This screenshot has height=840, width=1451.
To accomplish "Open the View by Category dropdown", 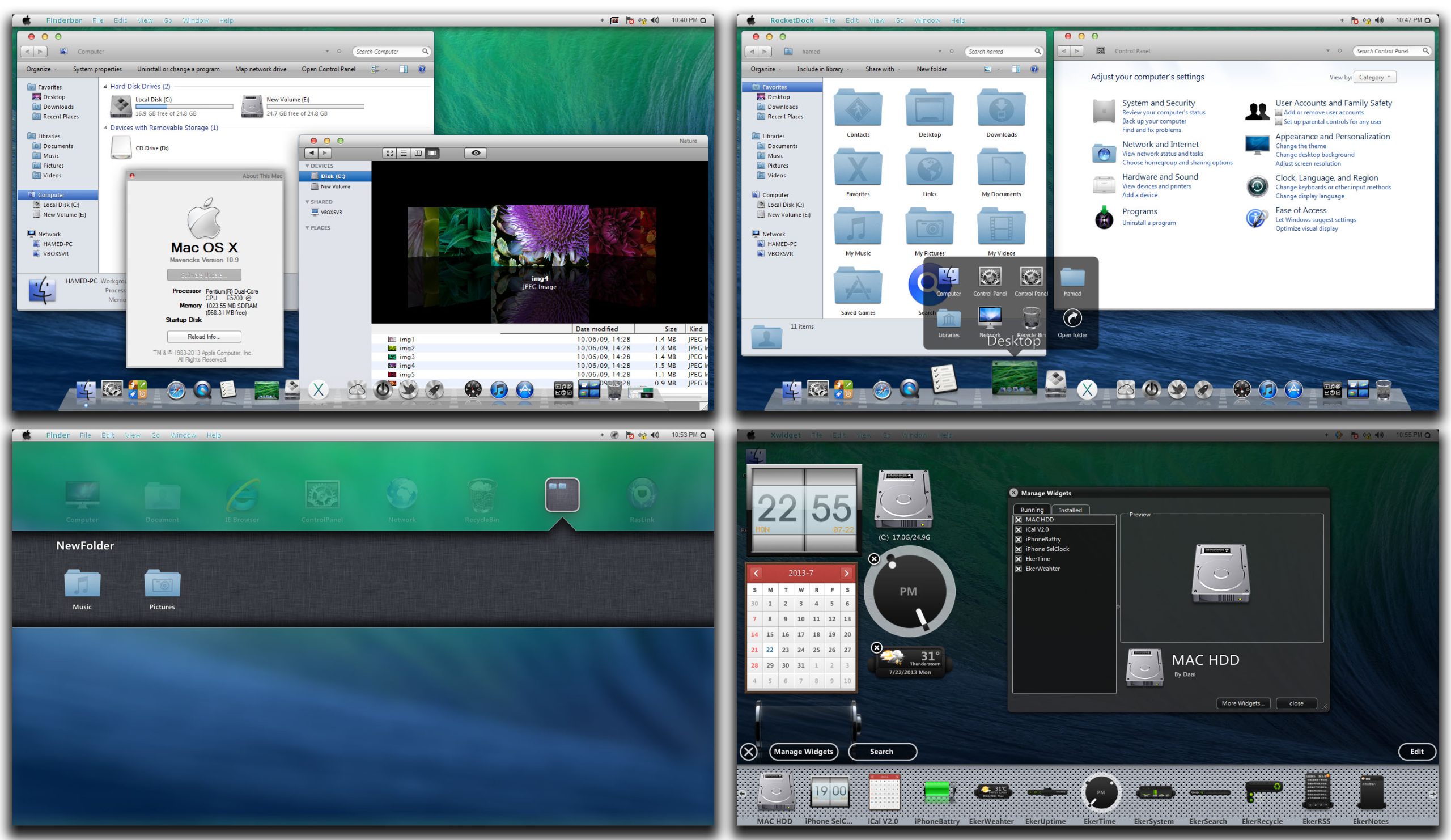I will pos(1376,77).
